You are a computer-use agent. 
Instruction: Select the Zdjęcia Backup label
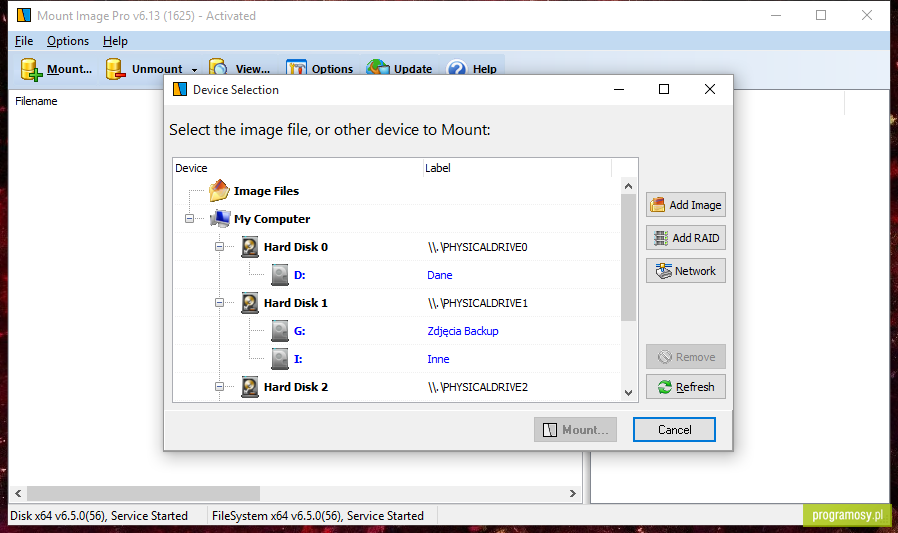coord(463,331)
